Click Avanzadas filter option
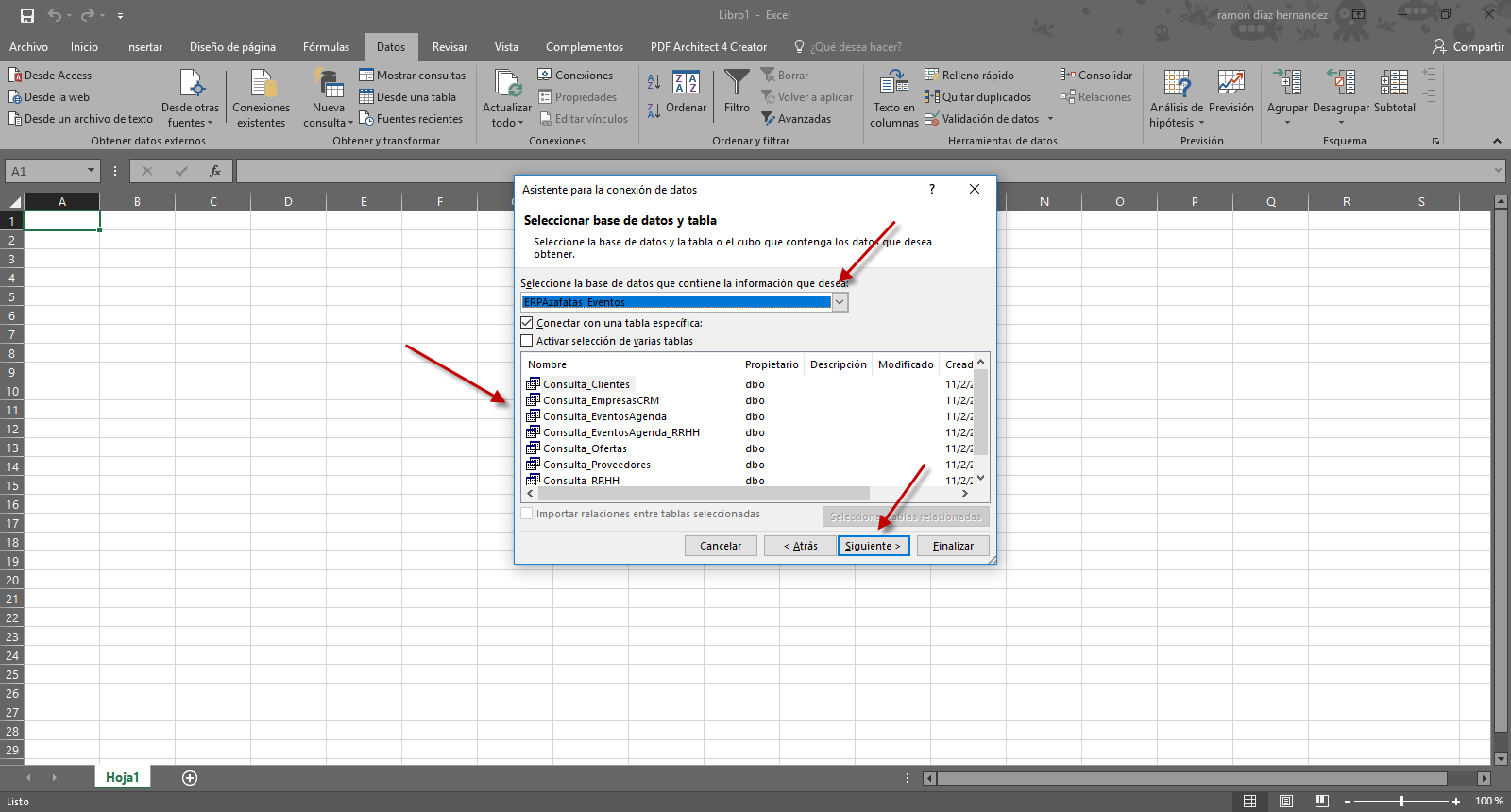 (x=796, y=119)
